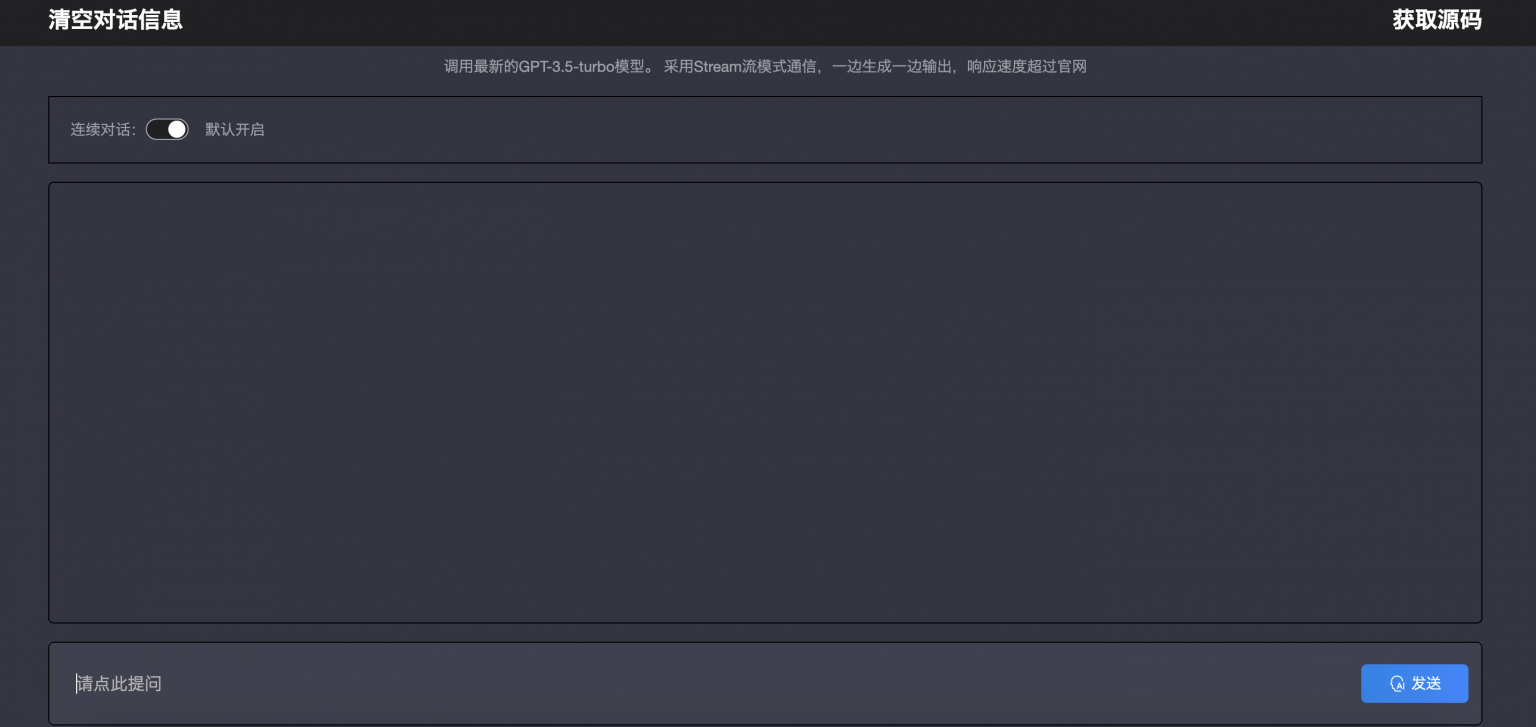Clear the chat via 清空对话信息
Image resolution: width=1536 pixels, height=727 pixels.
(x=115, y=20)
